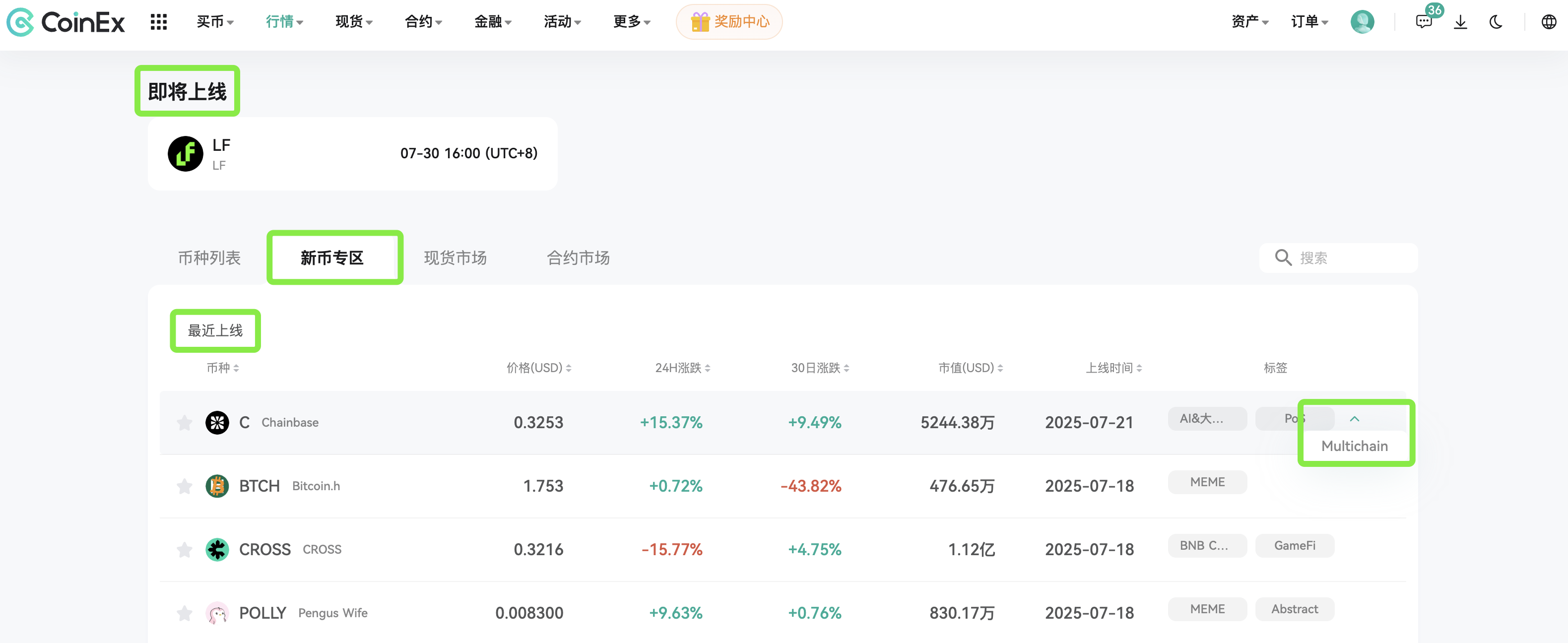This screenshot has width=1568, height=643.
Task: Favorite Chainbase with star toggle
Action: 185,422
